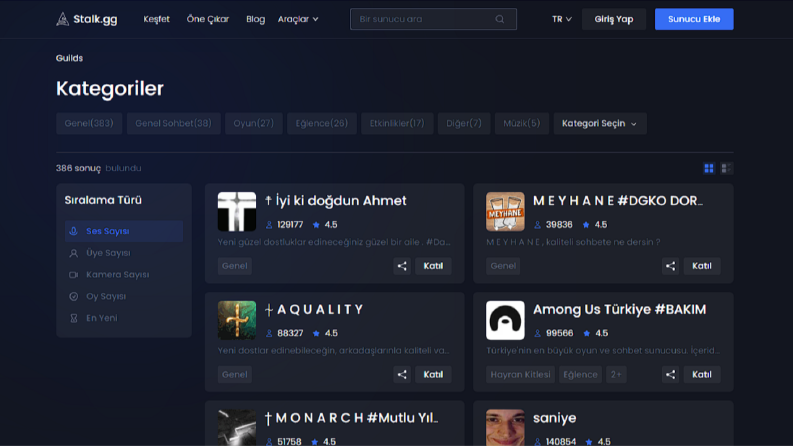Click the Giriş Yap button
Image resolution: width=793 pixels, height=446 pixels.
point(613,19)
